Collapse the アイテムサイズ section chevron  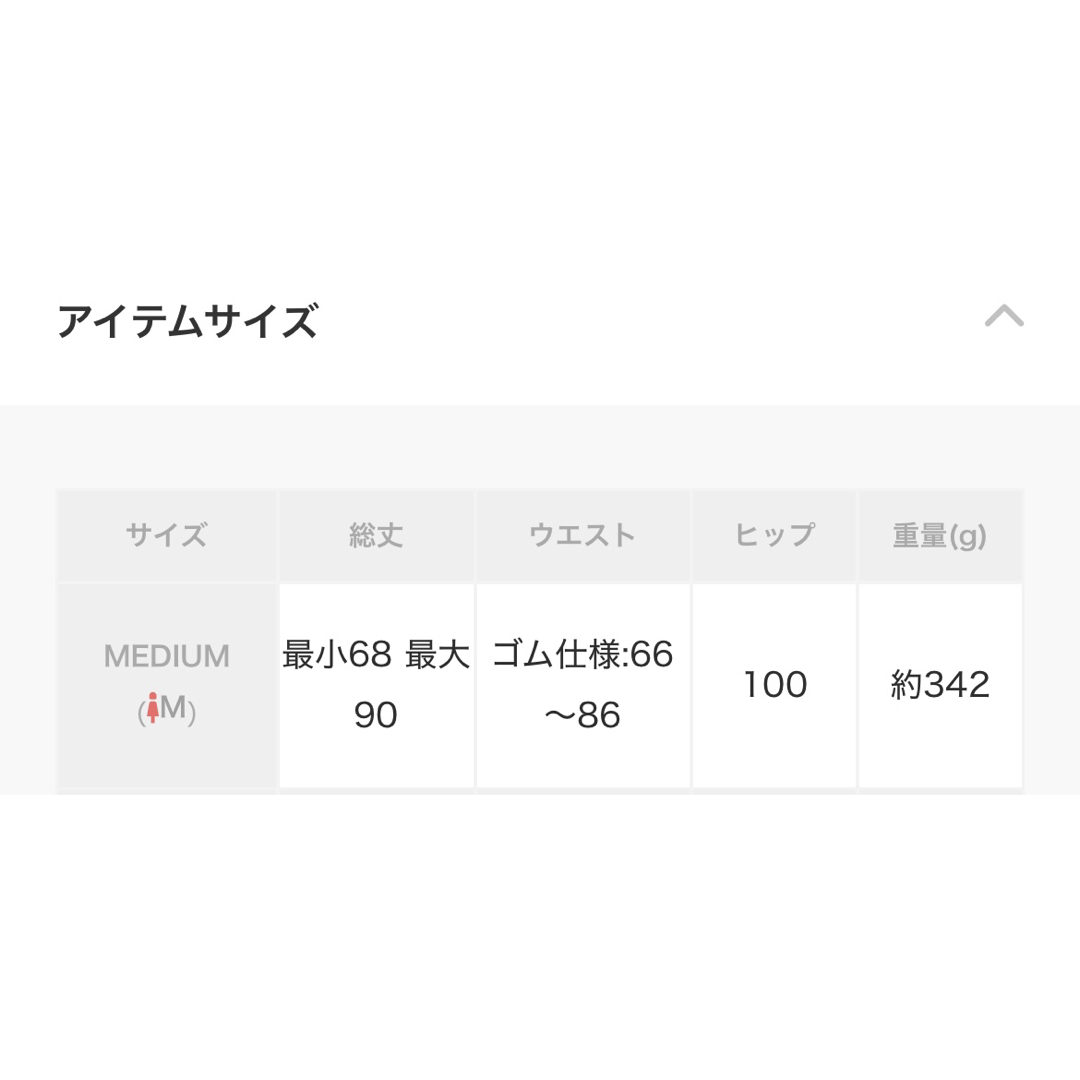(1004, 316)
